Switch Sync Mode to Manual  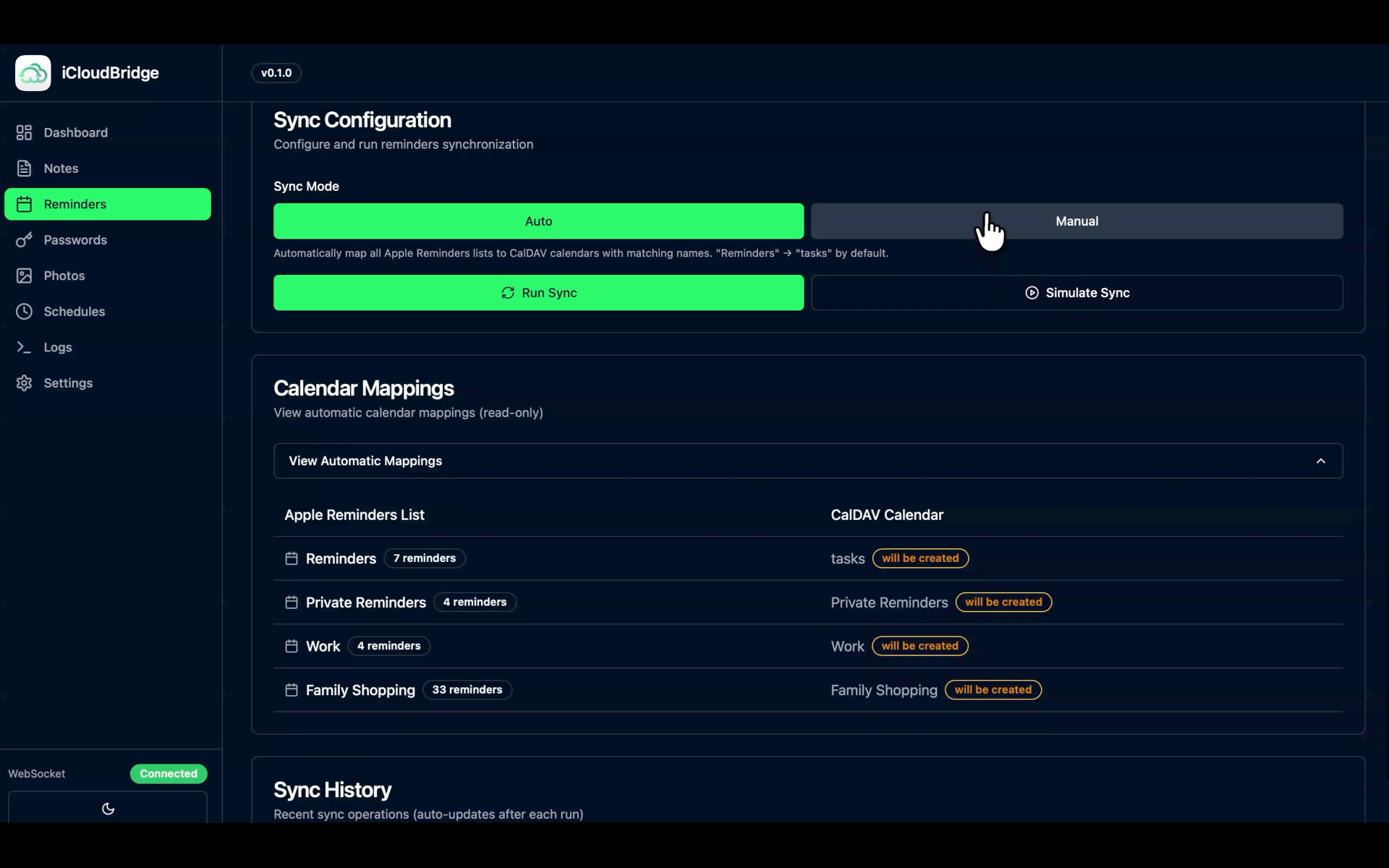[1076, 221]
